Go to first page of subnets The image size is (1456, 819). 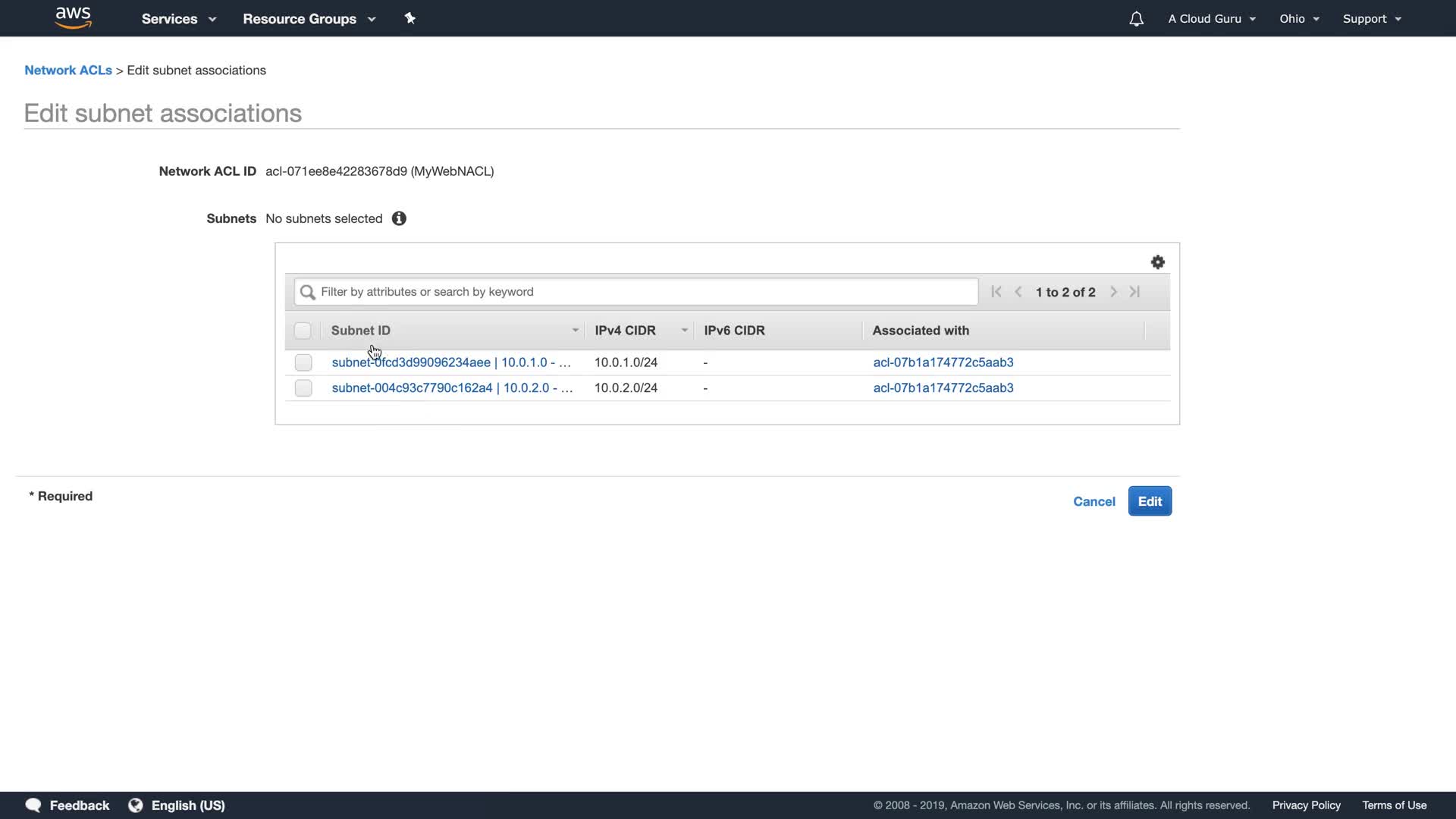(x=996, y=292)
